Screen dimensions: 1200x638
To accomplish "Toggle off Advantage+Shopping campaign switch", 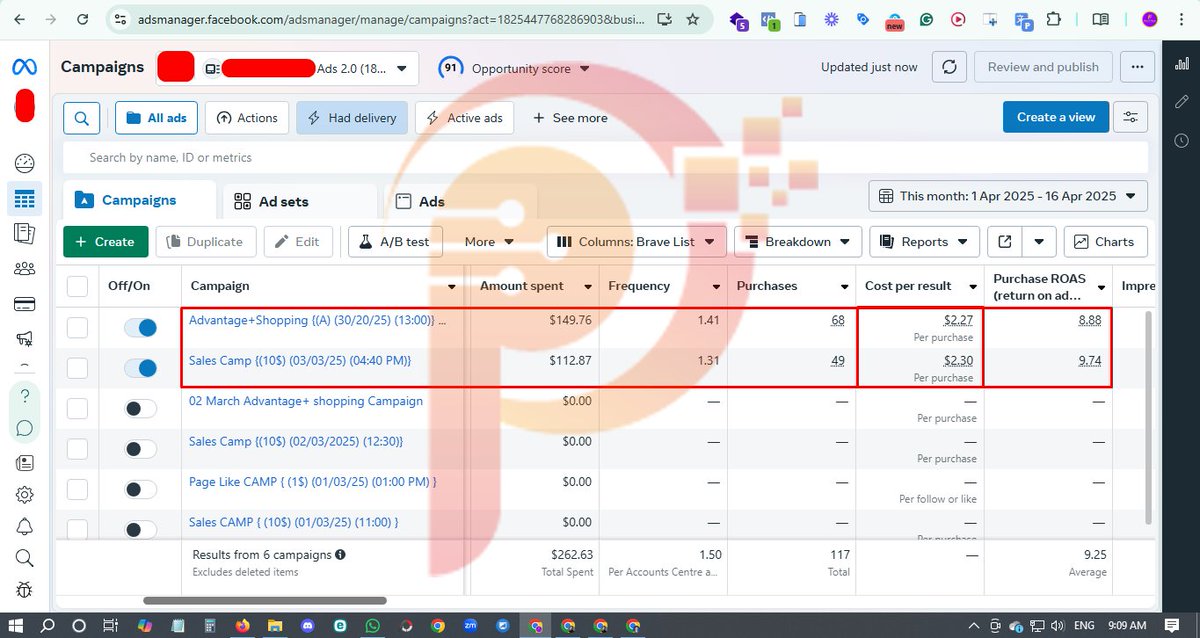I will click(141, 327).
